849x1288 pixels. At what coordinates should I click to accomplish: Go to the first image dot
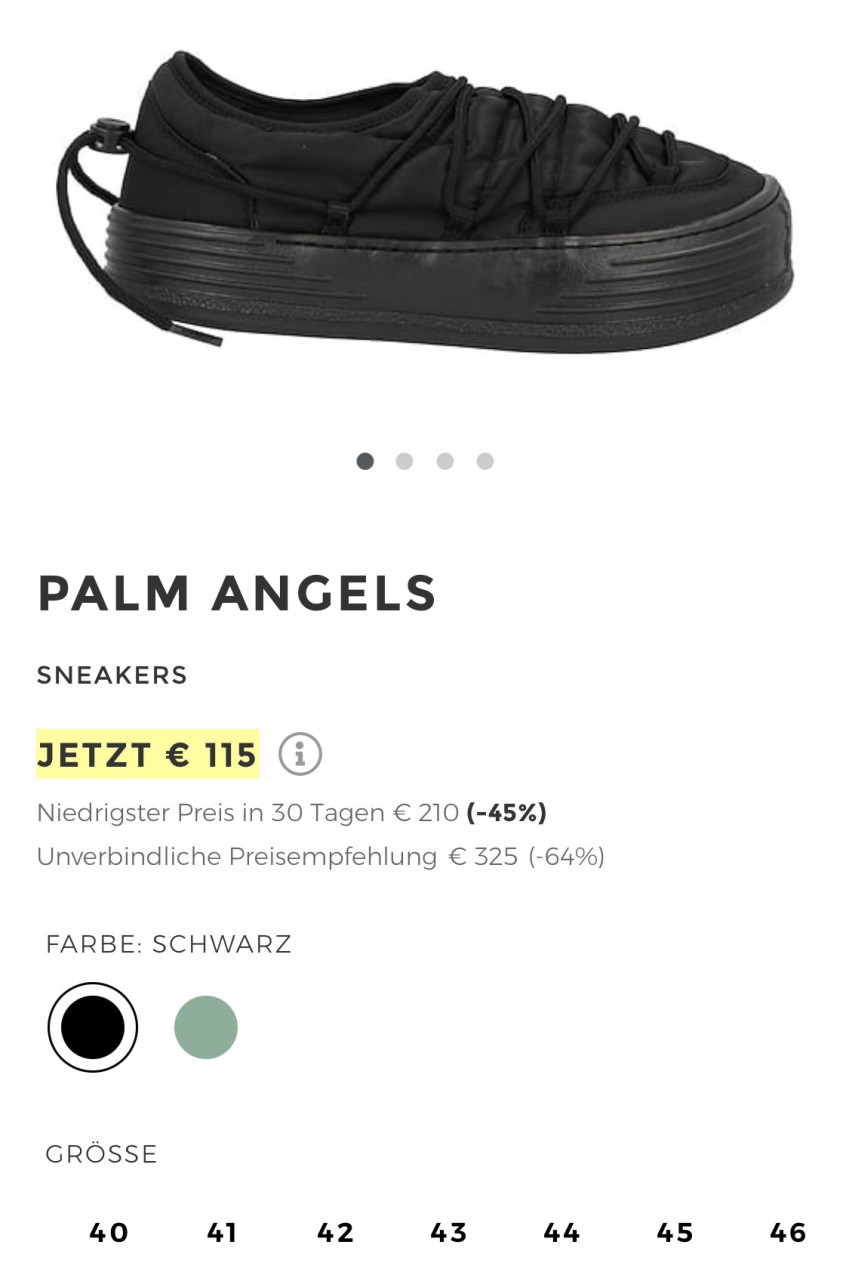[365, 461]
